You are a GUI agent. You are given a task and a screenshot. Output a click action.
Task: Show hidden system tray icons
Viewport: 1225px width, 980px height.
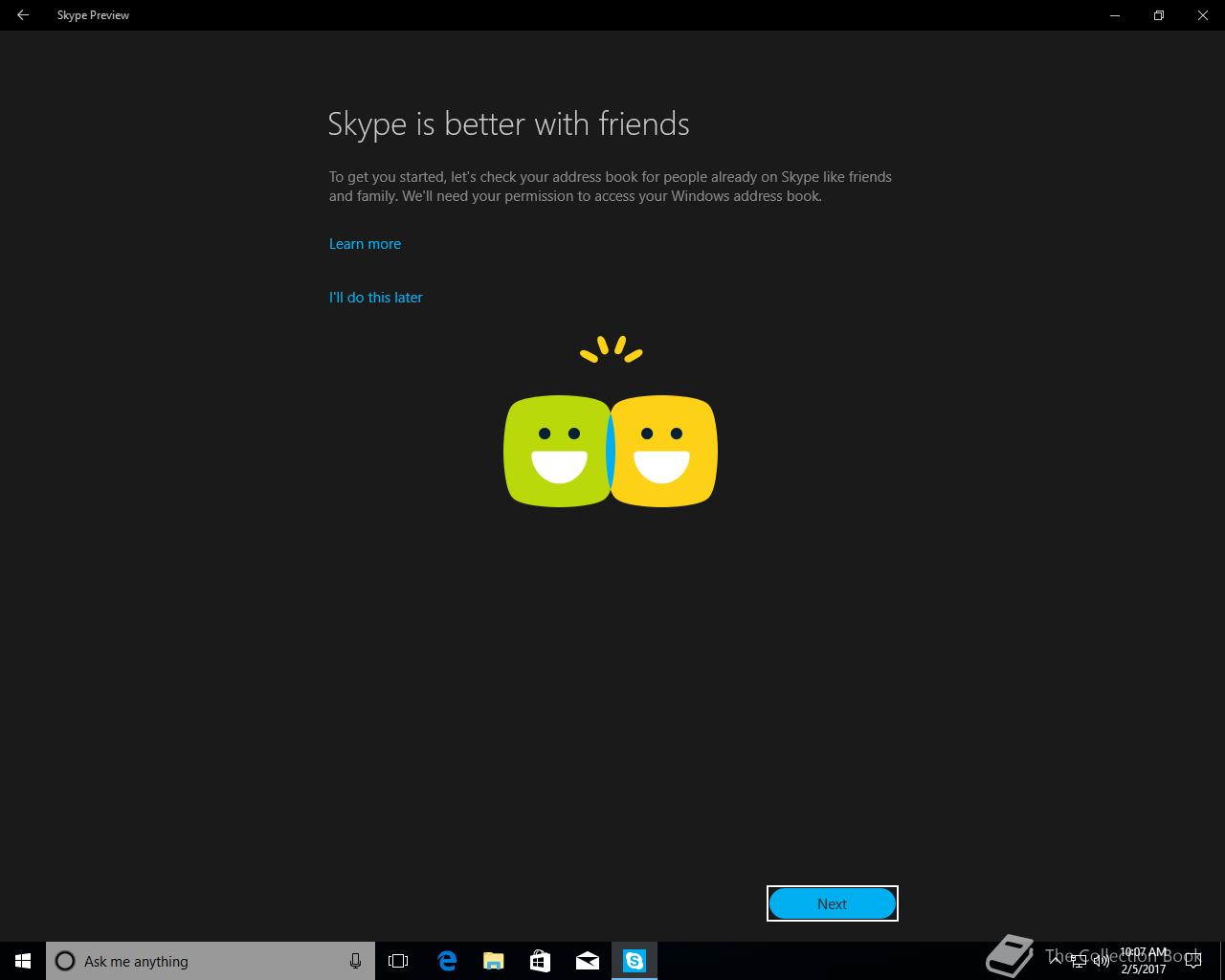[x=1056, y=961]
